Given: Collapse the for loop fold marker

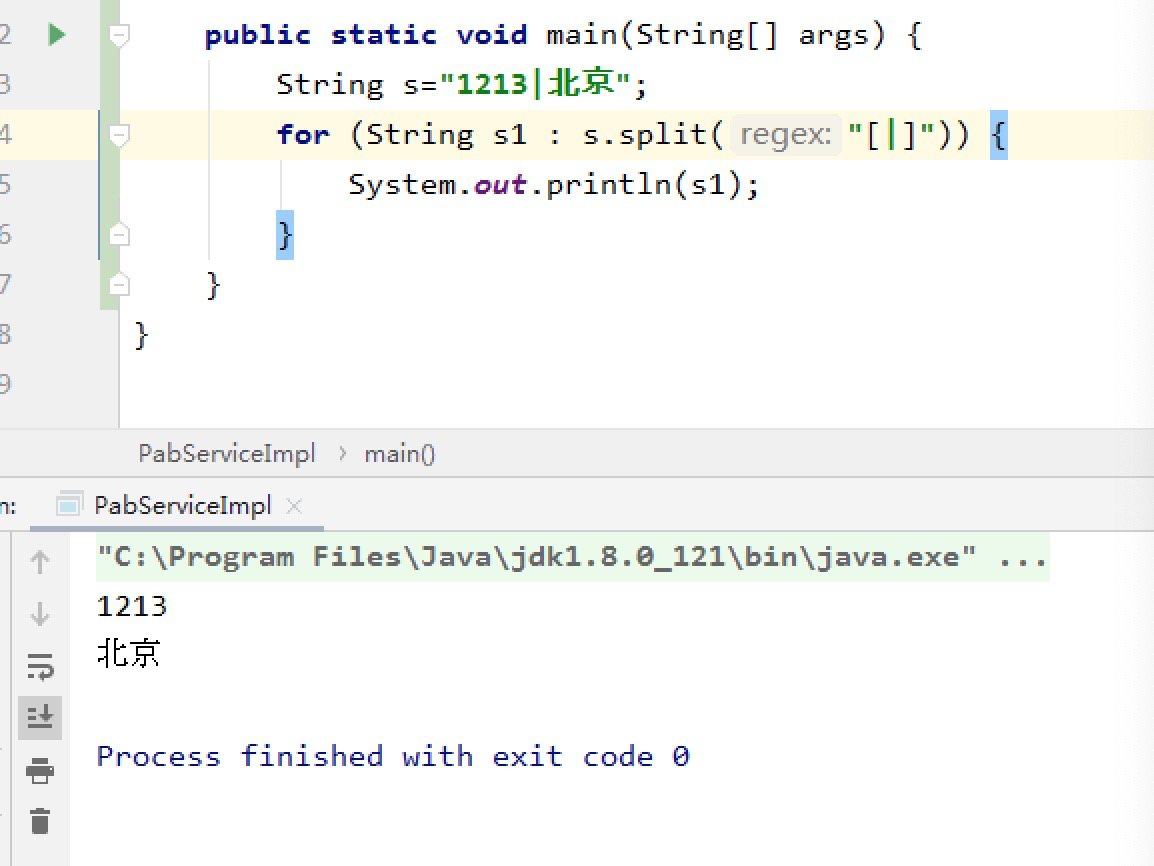Looking at the screenshot, I should coord(119,135).
